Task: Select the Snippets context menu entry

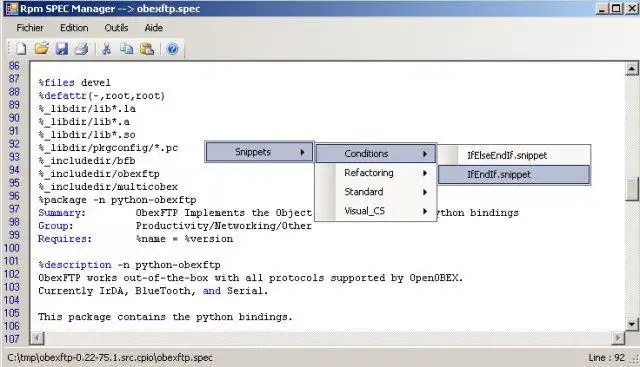Action: [x=259, y=152]
